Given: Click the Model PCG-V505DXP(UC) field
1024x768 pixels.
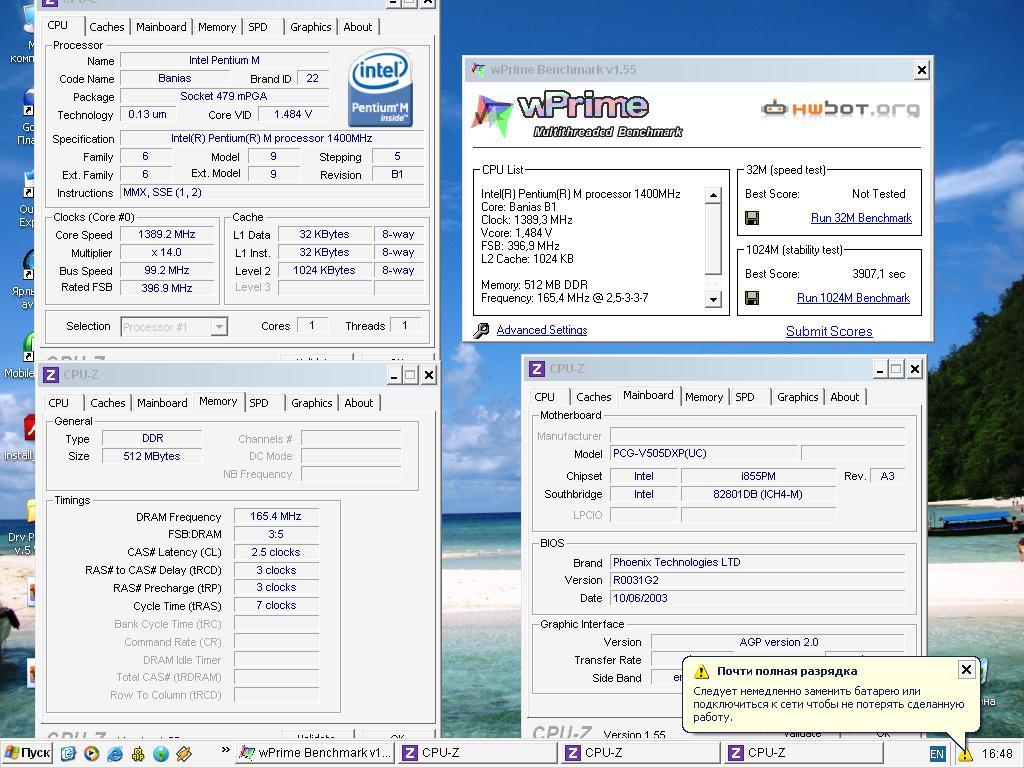Looking at the screenshot, I should click(704, 453).
